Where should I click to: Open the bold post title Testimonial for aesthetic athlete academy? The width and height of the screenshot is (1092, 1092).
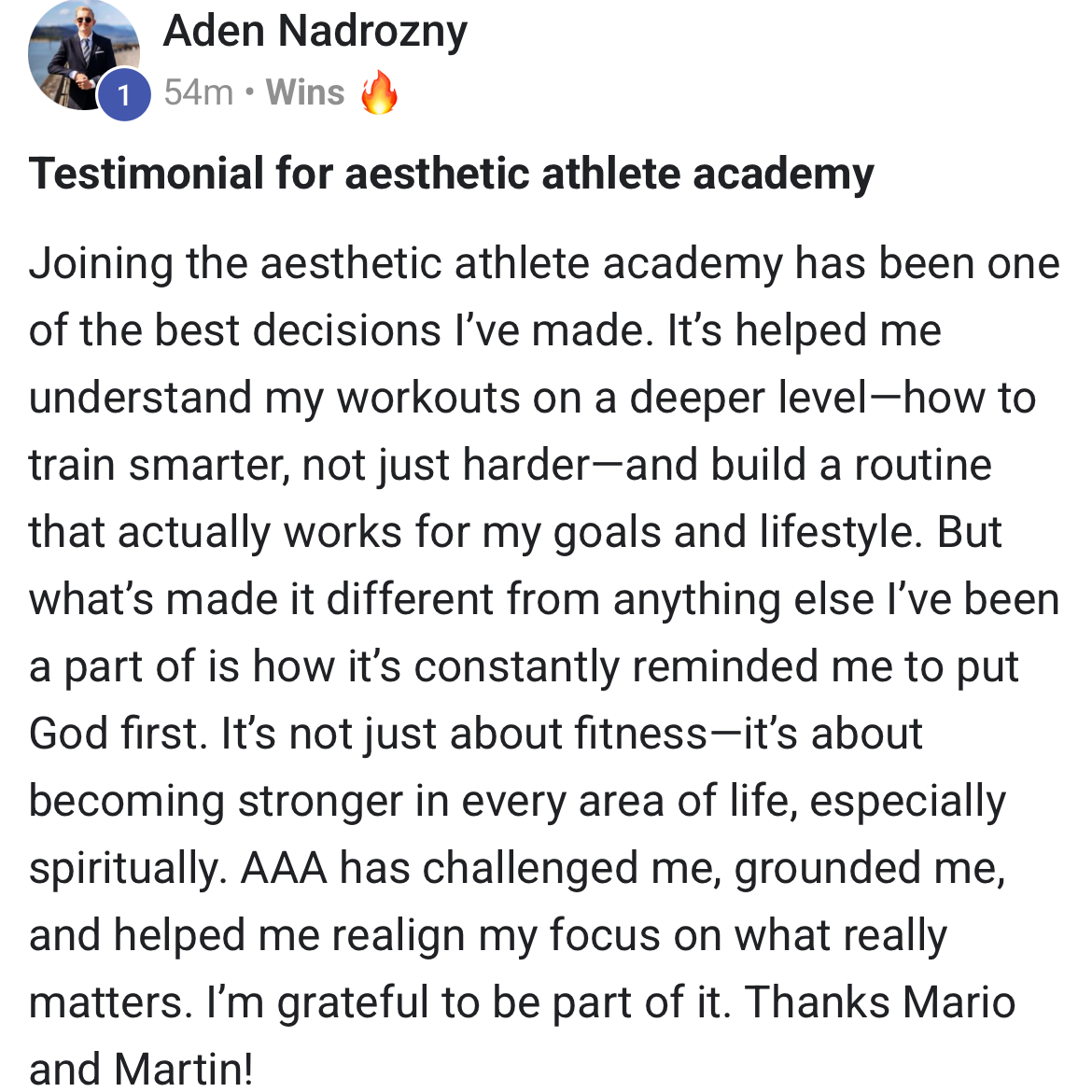coord(452,174)
